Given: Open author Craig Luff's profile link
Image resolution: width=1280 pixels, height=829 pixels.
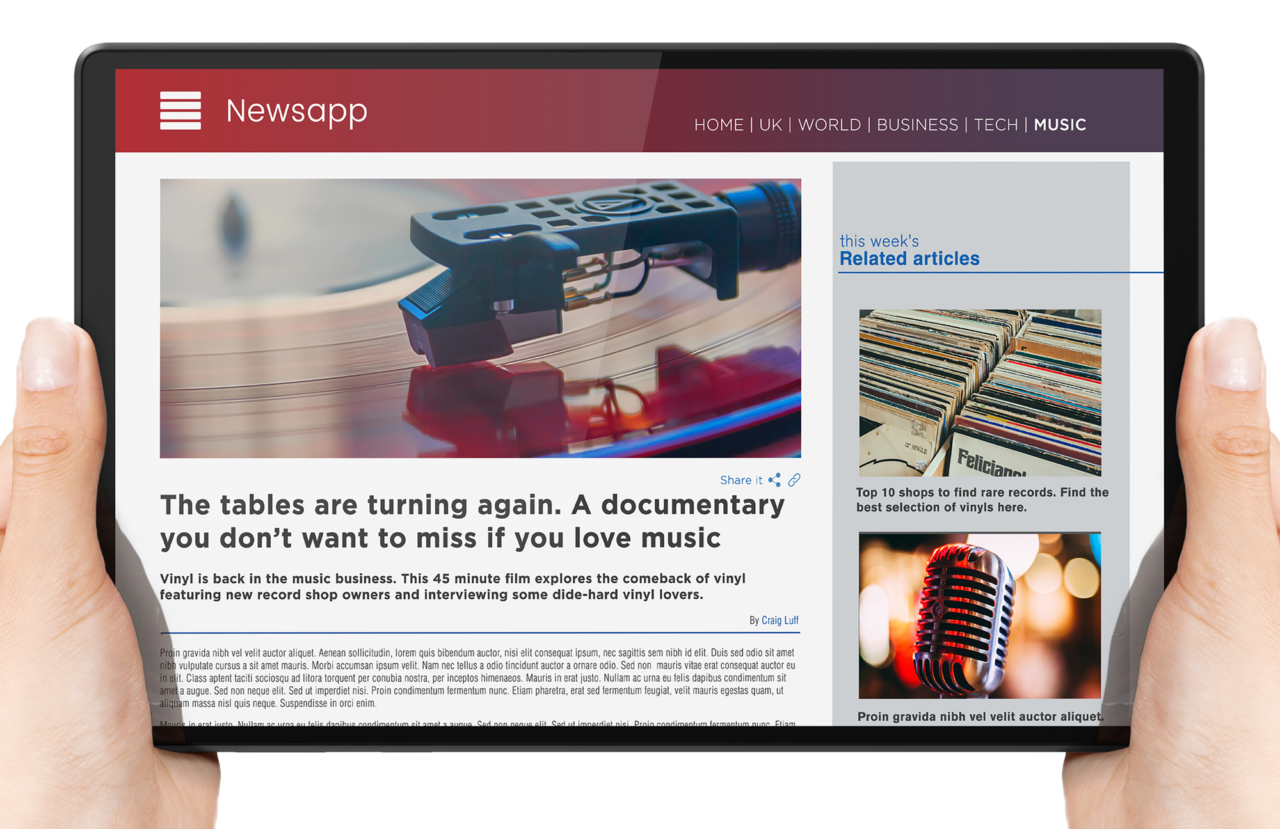Looking at the screenshot, I should (780, 620).
